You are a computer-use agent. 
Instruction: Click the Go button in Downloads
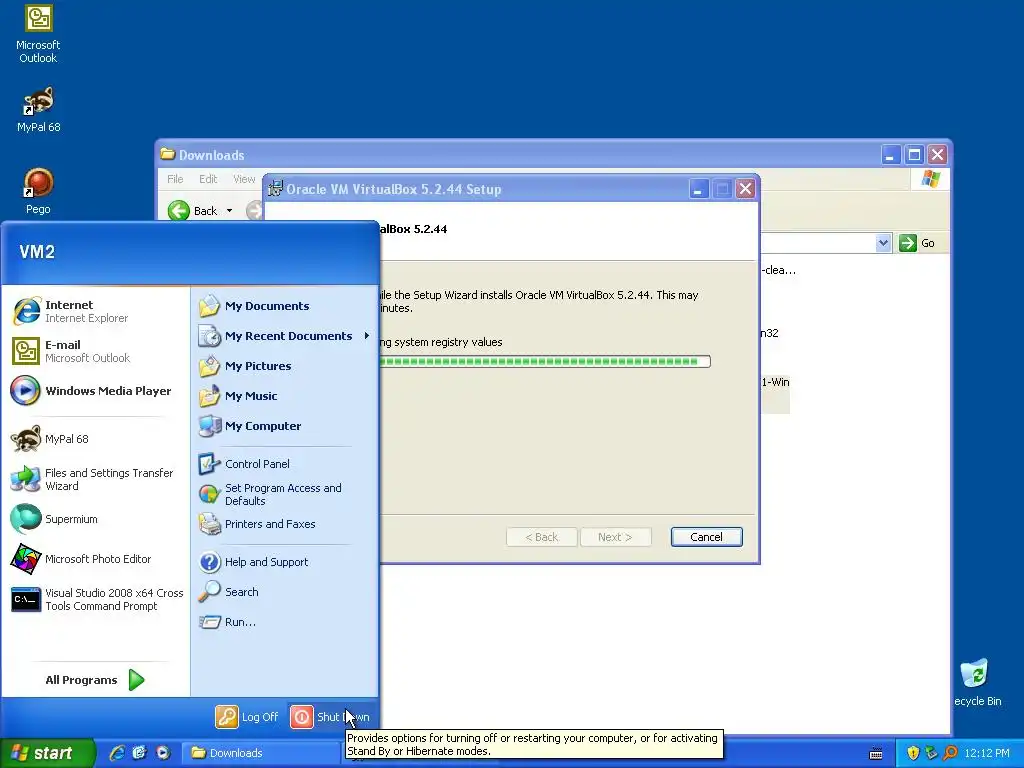coord(918,243)
